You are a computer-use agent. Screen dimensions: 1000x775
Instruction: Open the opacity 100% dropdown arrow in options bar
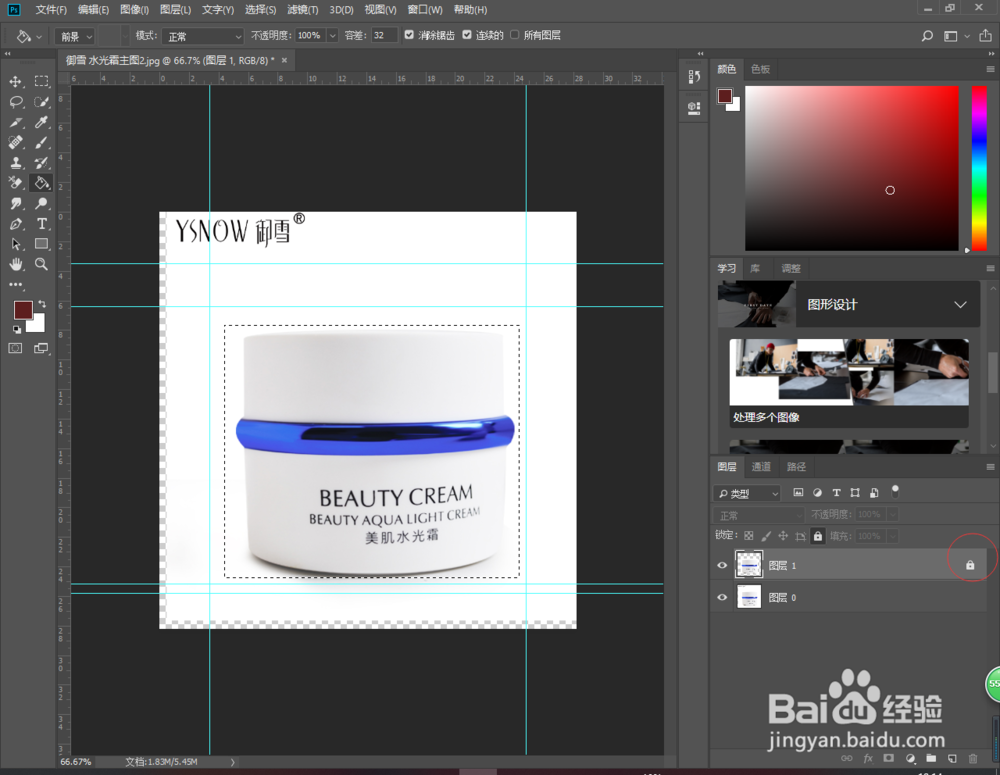coord(332,36)
